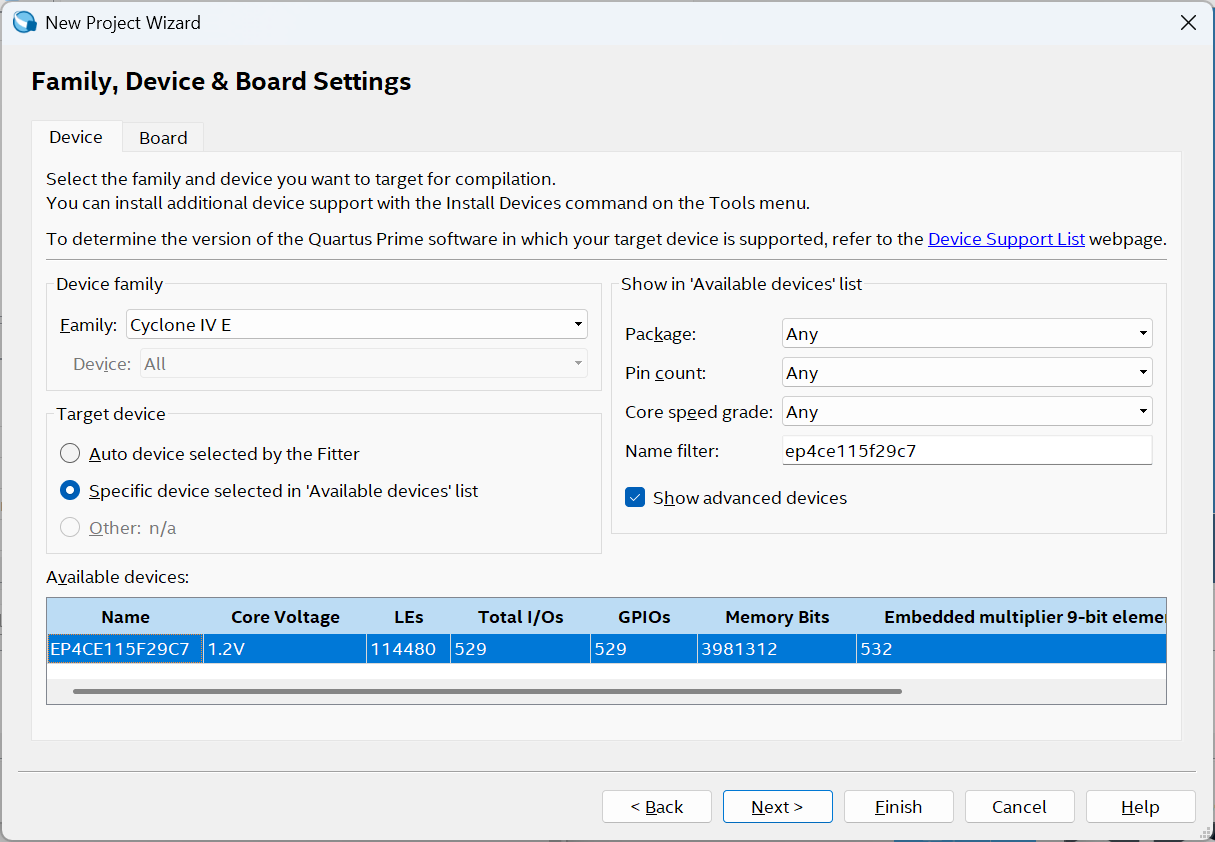Click the Embedded multiplier 9-bit column header
Viewport: 1215px width, 842px height.
(x=1011, y=617)
